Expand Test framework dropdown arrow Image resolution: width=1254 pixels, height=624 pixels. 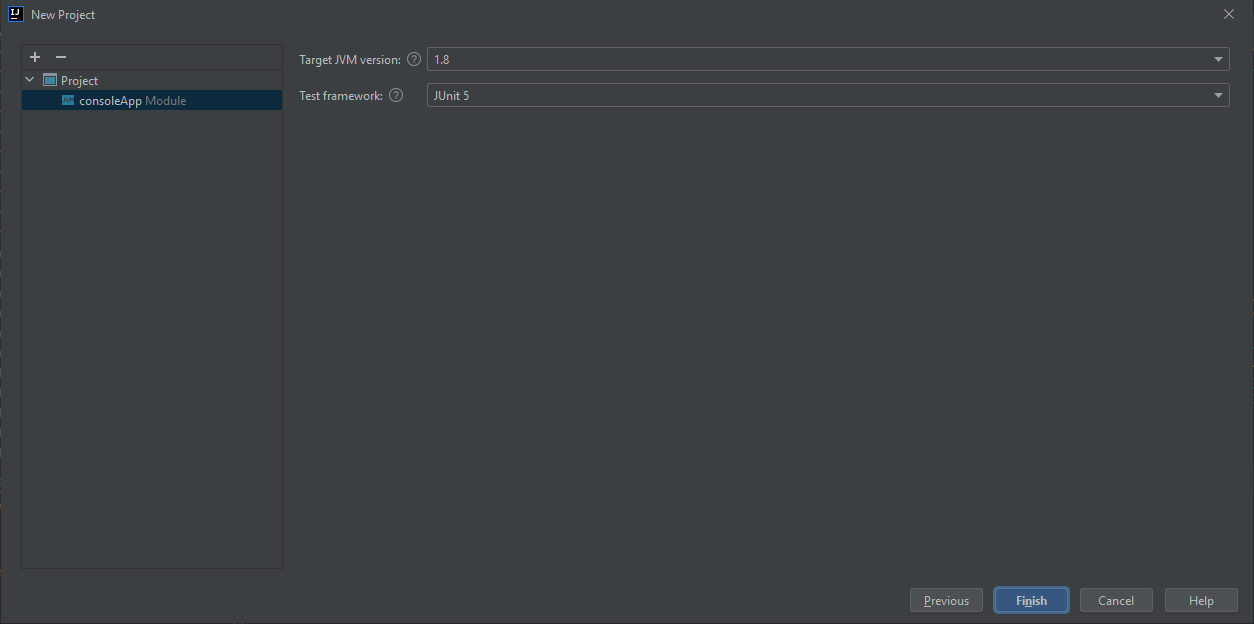pyautogui.click(x=1218, y=96)
